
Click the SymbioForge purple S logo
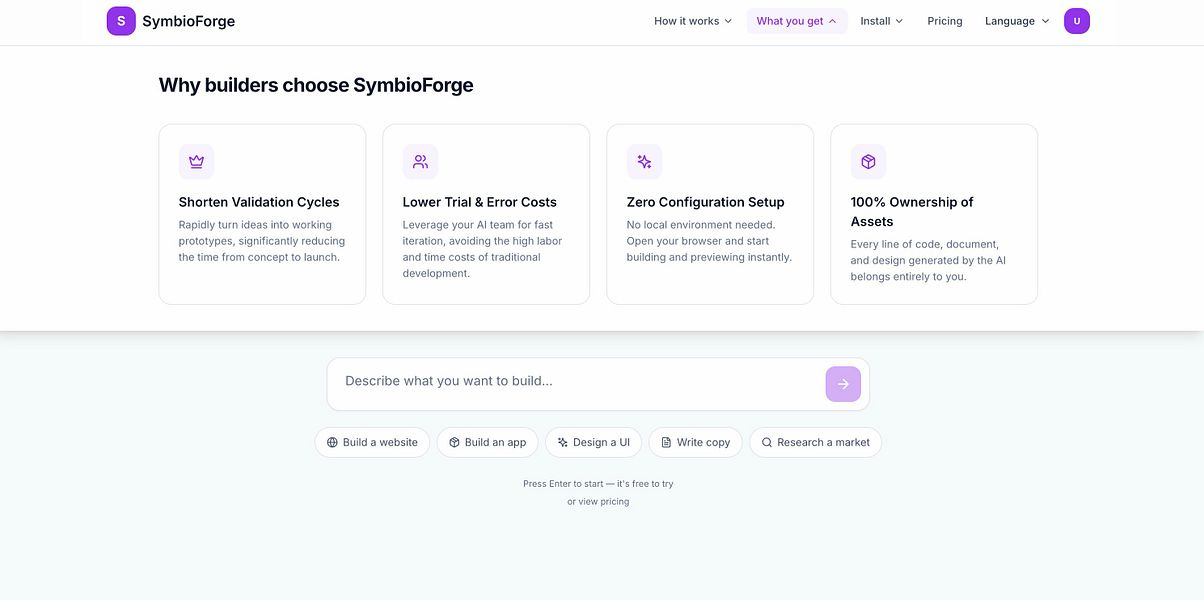[121, 21]
